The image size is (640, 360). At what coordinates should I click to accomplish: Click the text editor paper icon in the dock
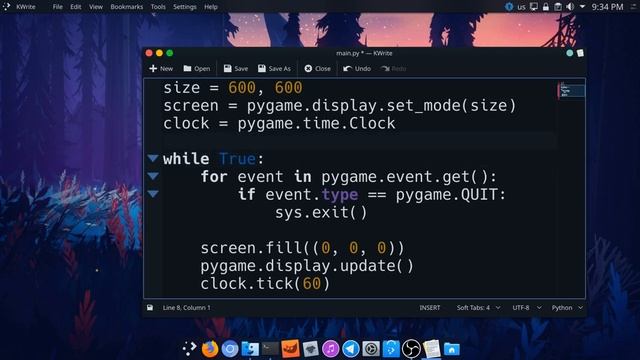(431, 349)
